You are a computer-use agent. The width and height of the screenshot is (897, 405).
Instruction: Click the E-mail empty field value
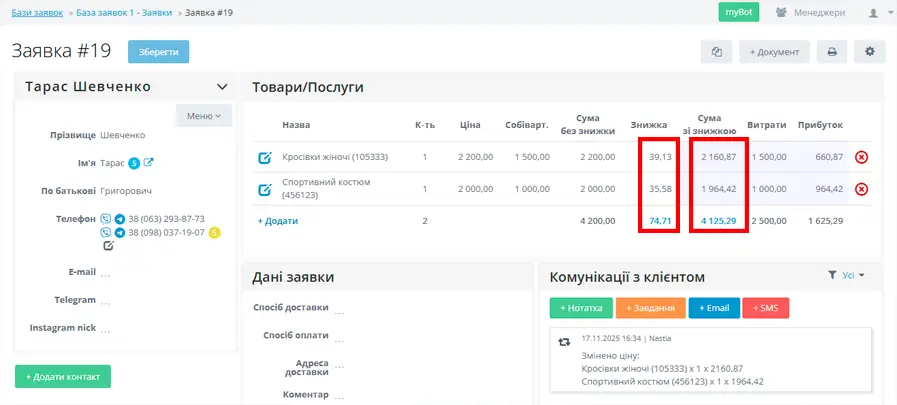click(x=106, y=272)
